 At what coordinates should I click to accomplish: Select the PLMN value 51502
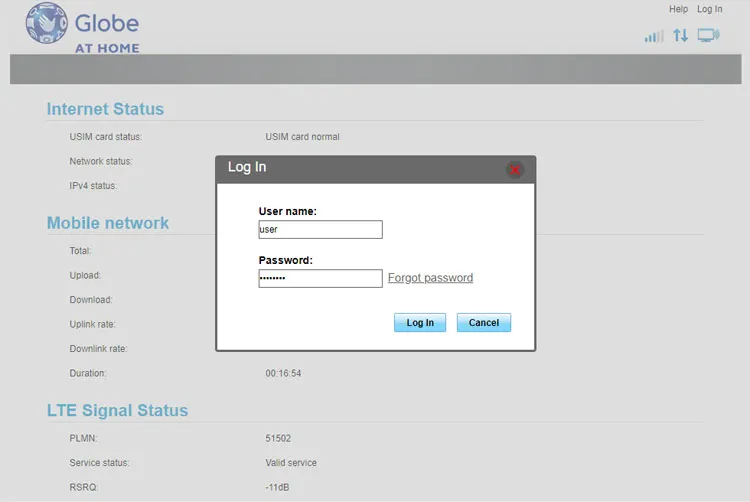pyautogui.click(x=278, y=438)
